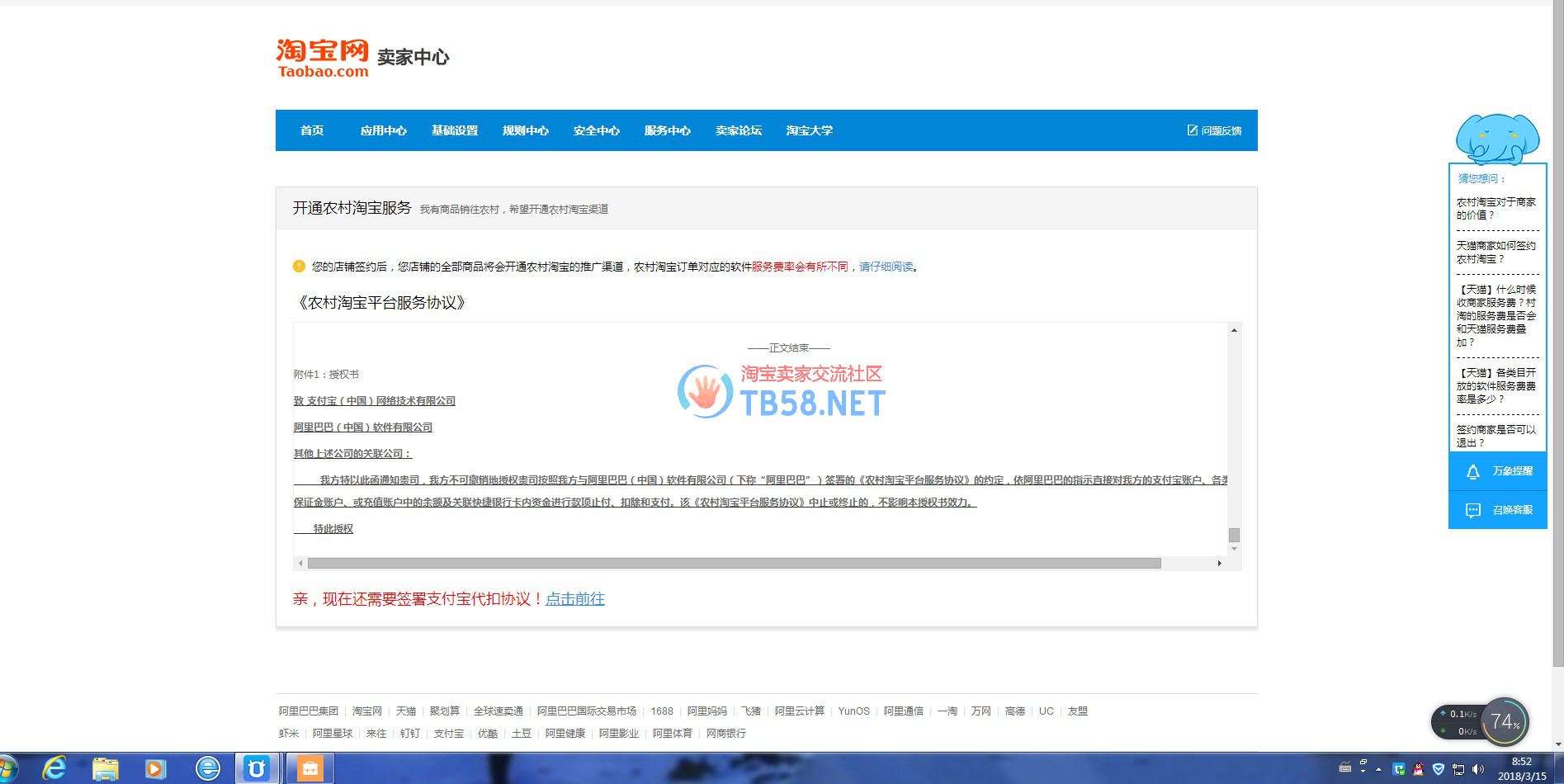Image resolution: width=1564 pixels, height=784 pixels.
Task: Click the 点击前往 link to sign agreement
Action: 575,599
